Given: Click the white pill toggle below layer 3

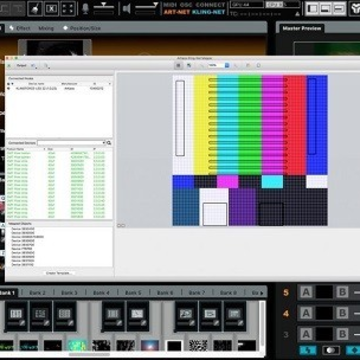Looking at the screenshot, I should click(x=331, y=350).
